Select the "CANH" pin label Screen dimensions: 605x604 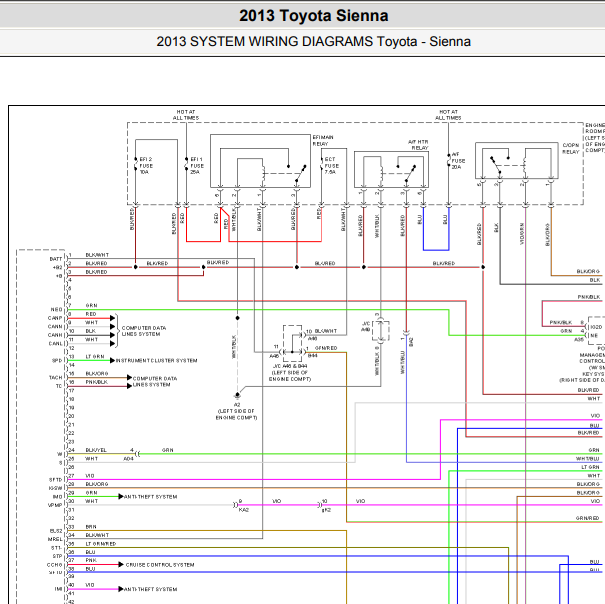tap(55, 335)
